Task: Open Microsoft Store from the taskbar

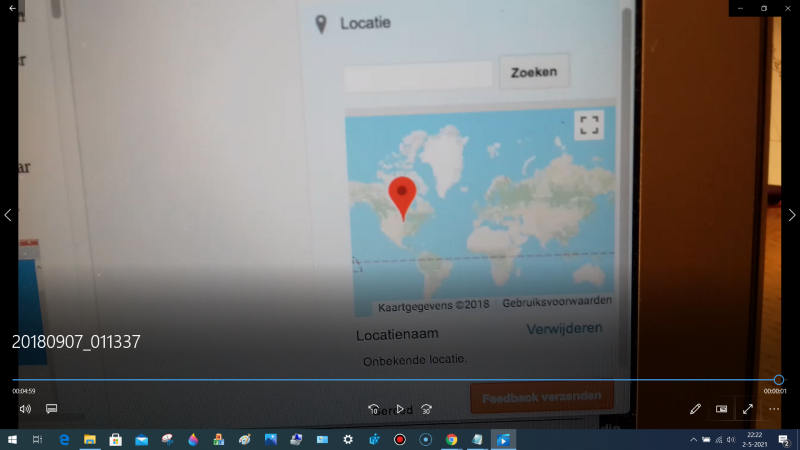Action: [116, 439]
